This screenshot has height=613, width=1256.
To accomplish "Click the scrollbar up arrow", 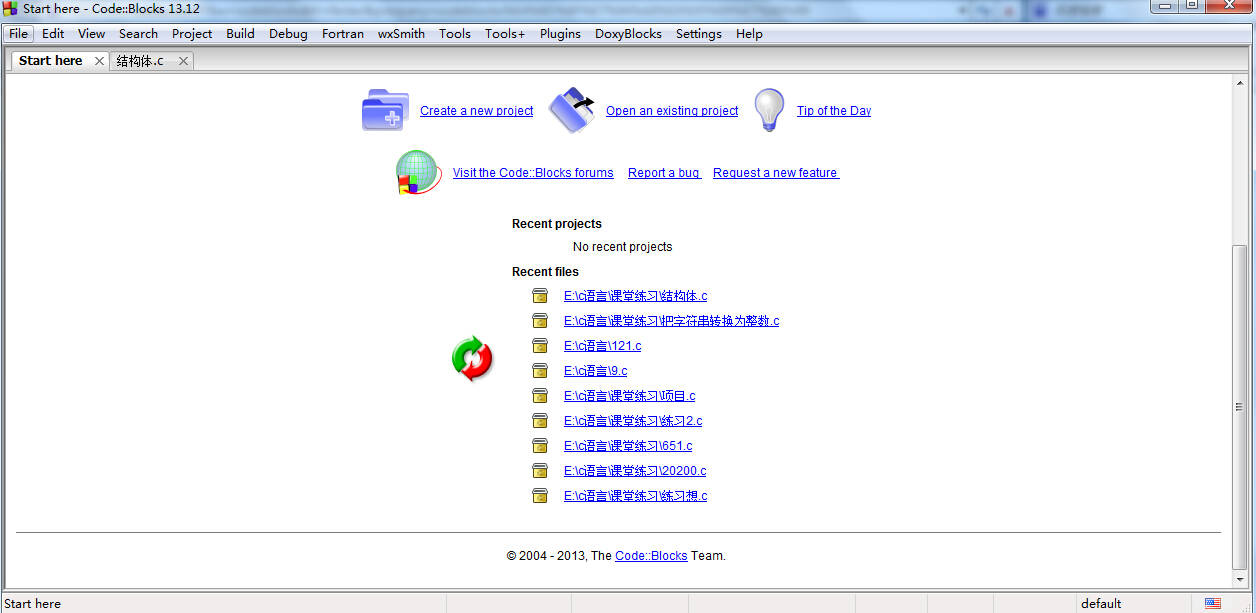I will 1240,82.
